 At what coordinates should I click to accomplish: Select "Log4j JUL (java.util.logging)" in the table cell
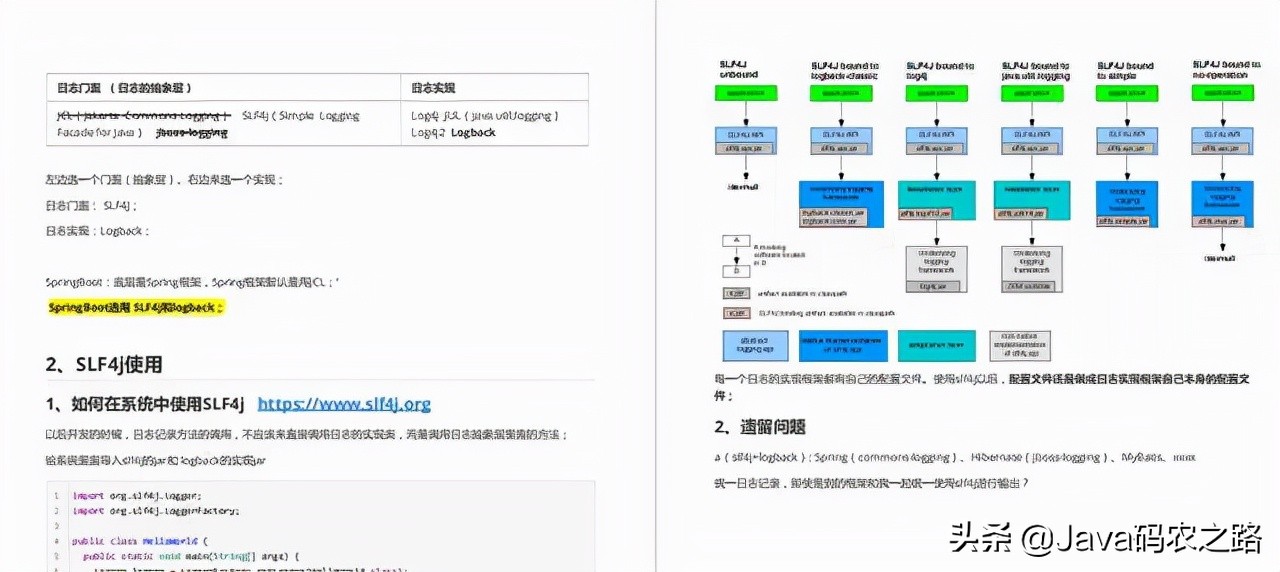(485, 115)
